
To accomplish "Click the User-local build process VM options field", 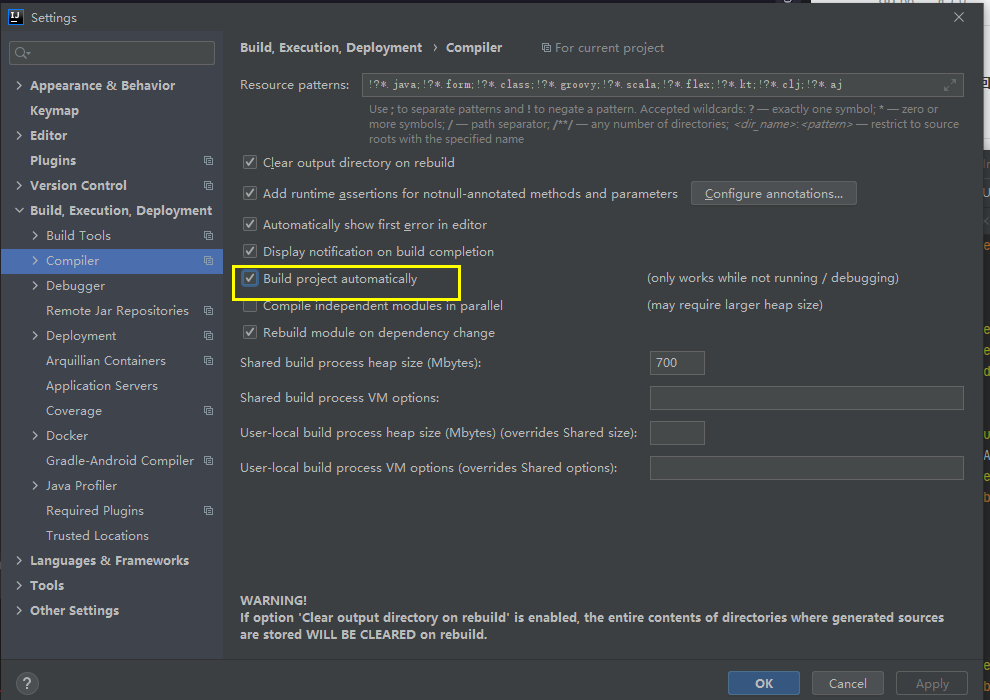I will coord(806,468).
